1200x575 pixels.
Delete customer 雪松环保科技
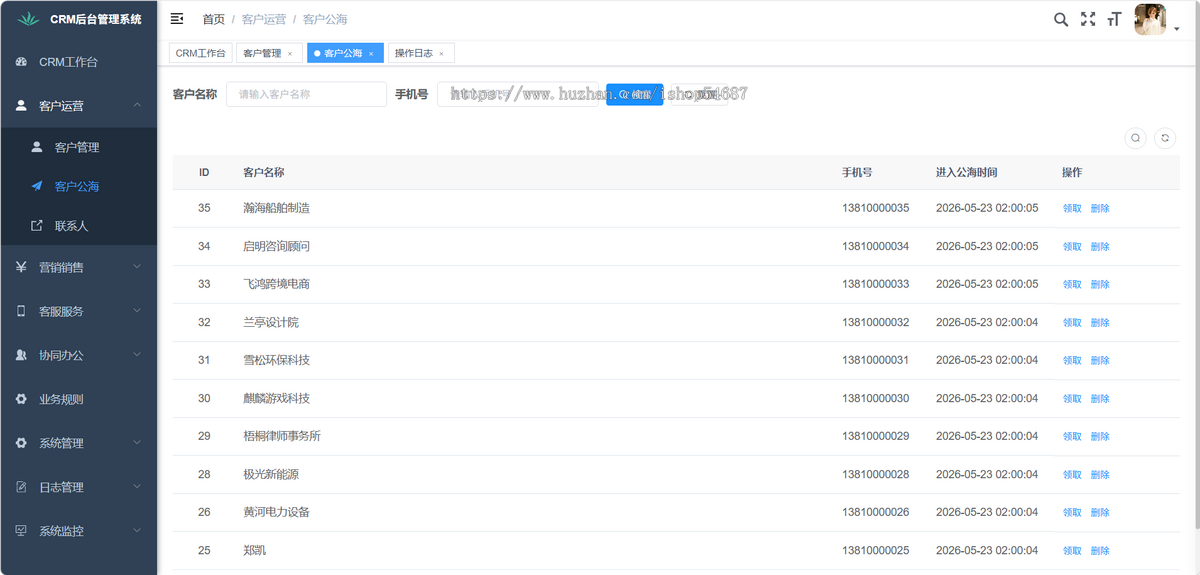pos(1100,360)
